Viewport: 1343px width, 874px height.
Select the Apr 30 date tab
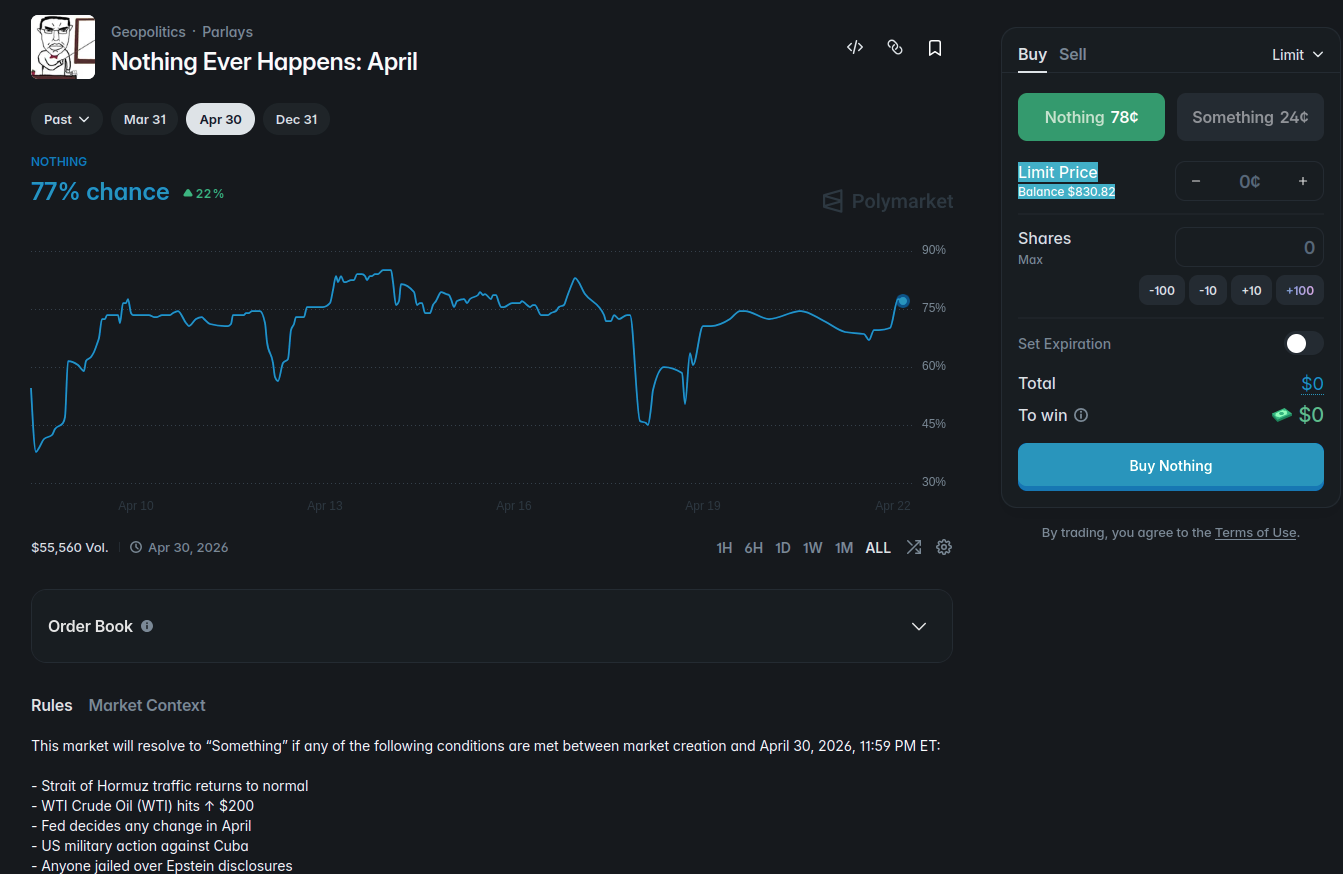click(220, 119)
